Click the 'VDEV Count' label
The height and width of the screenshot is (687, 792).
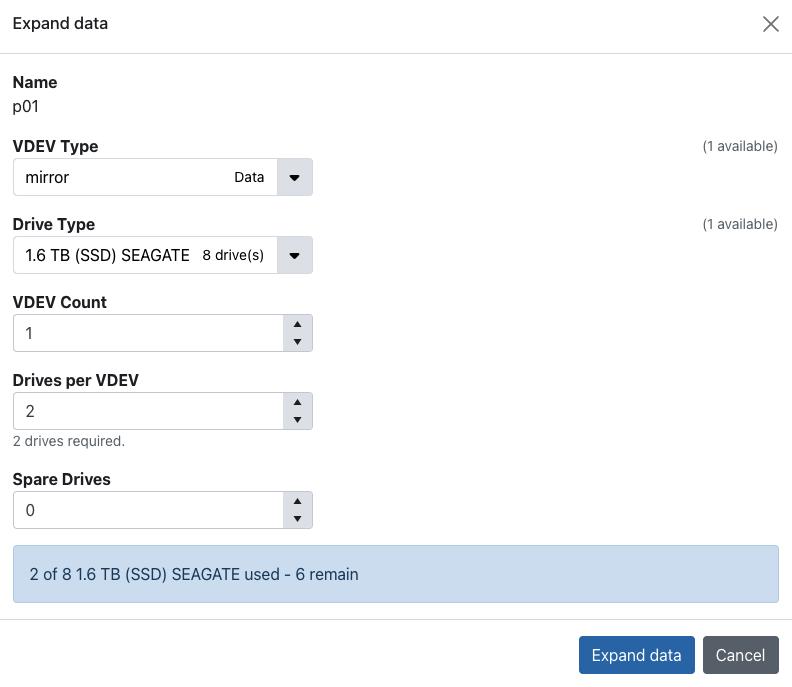[x=60, y=302]
